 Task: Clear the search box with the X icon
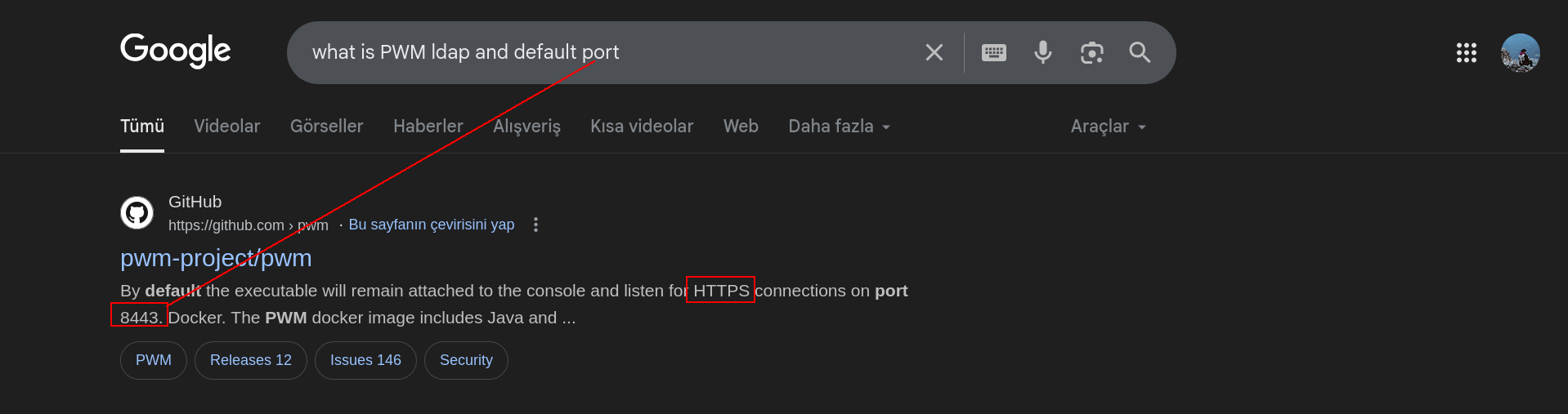(x=934, y=53)
